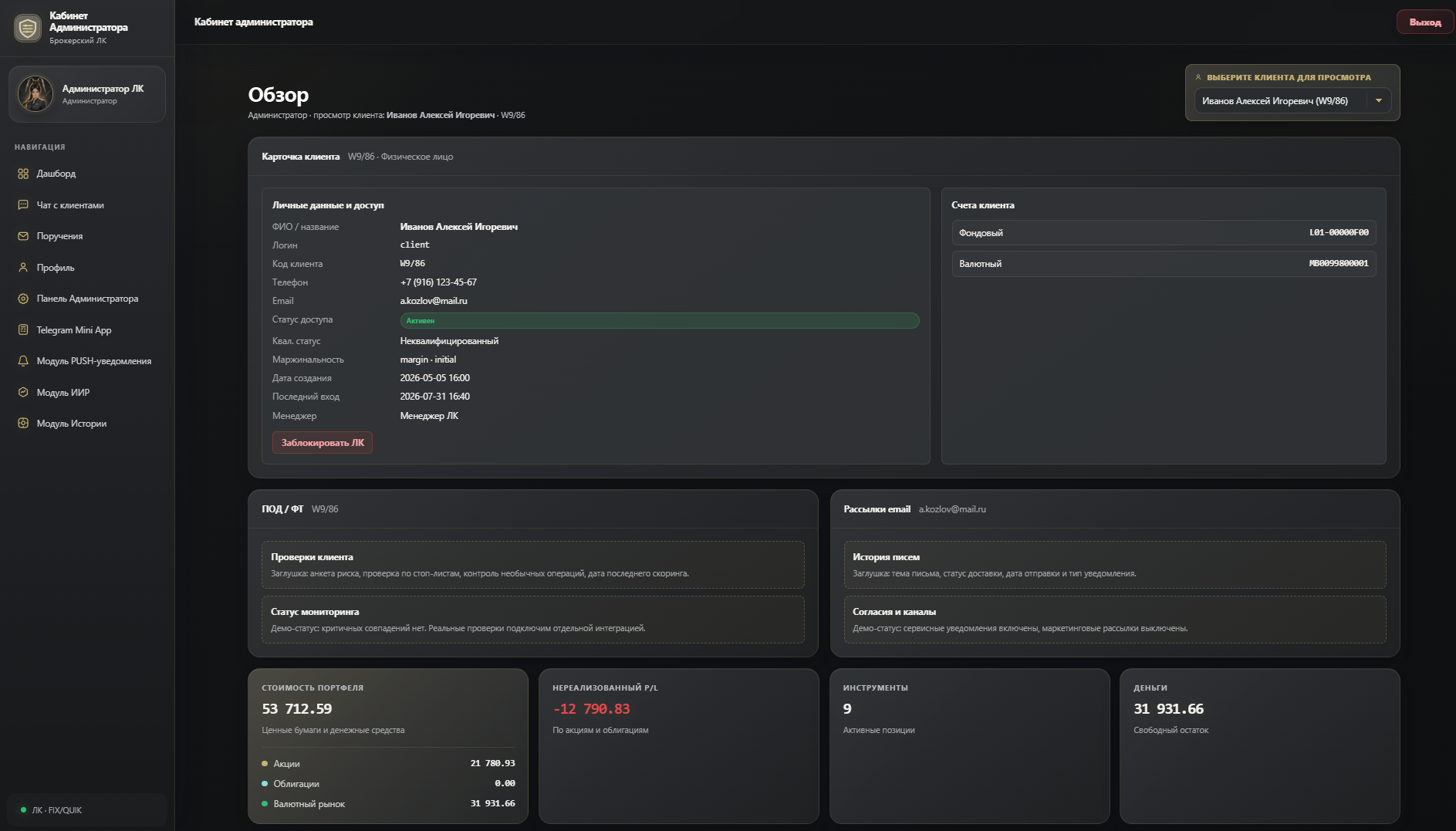
Task: Click the Валютный рынок row in portfolio breakdown
Action: tap(388, 804)
